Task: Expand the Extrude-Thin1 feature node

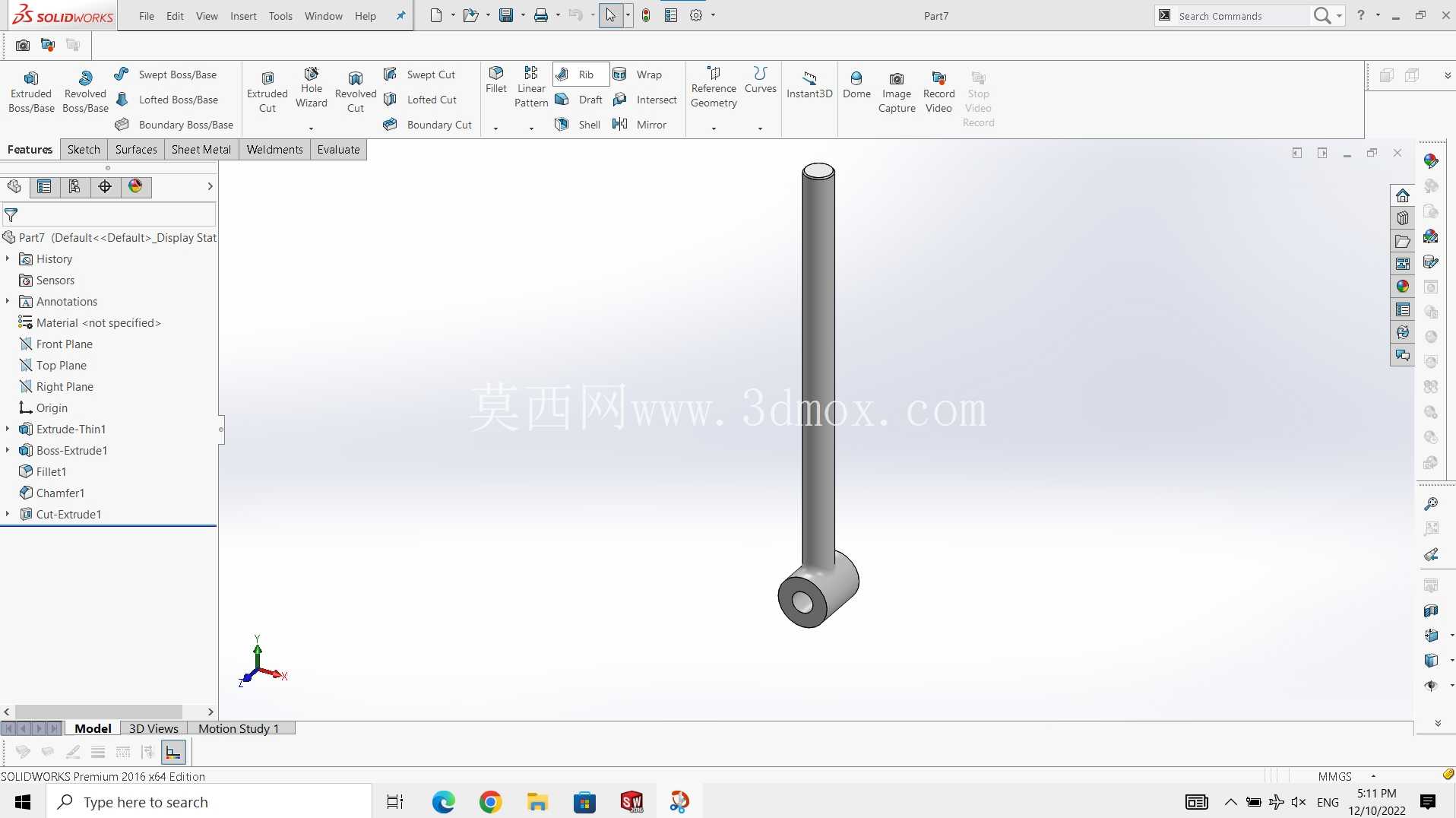Action: 8,429
